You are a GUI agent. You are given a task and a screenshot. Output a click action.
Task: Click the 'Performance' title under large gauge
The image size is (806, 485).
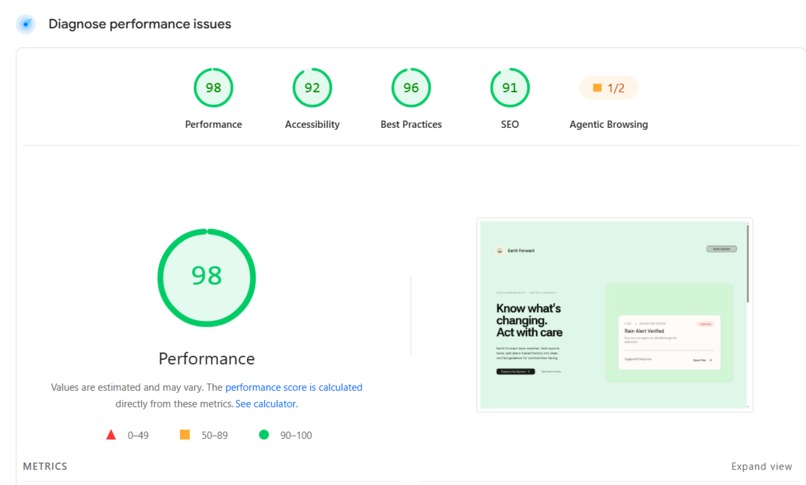pyautogui.click(x=207, y=359)
